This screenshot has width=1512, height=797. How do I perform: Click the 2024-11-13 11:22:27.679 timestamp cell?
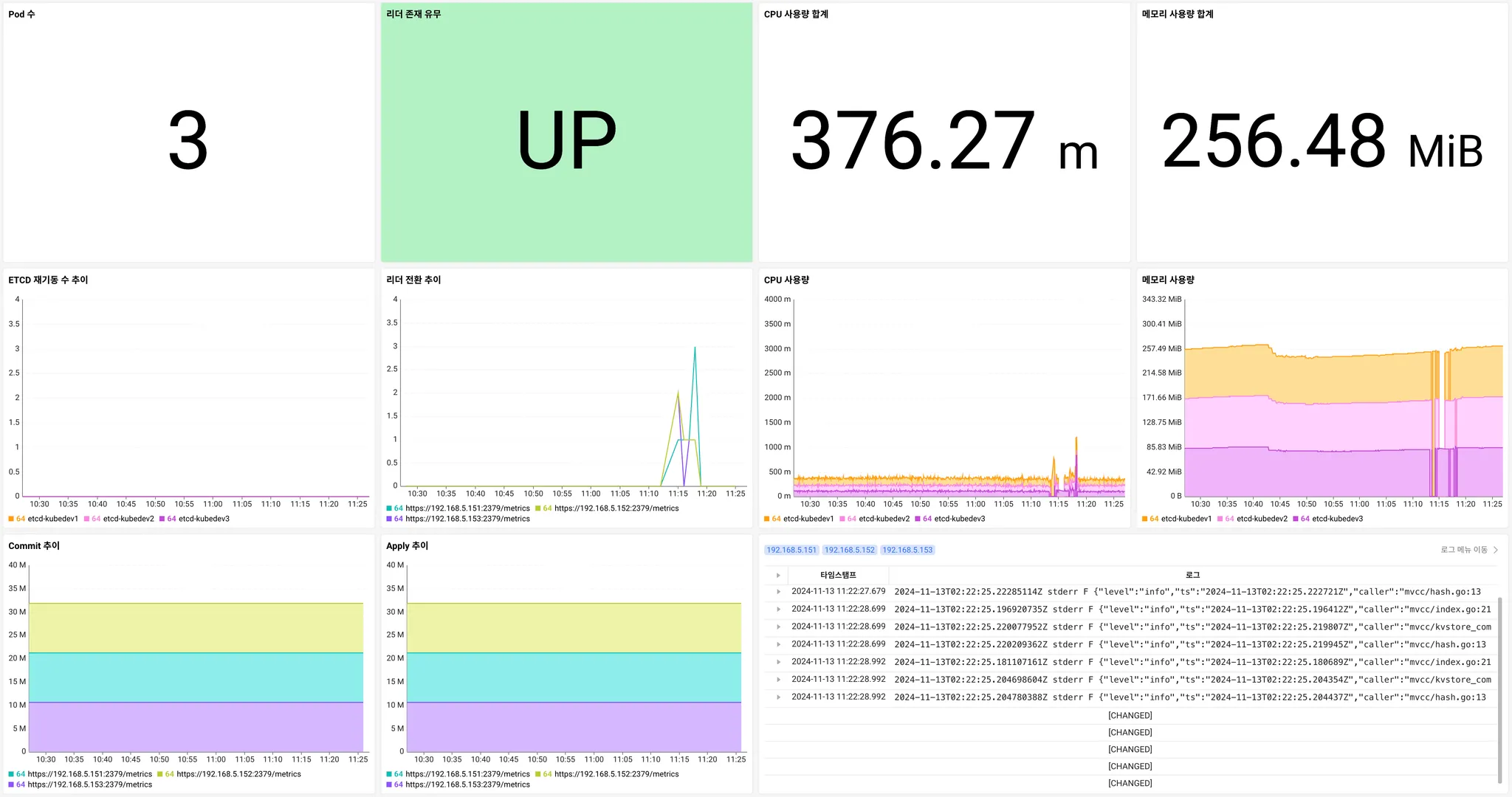[x=838, y=592]
